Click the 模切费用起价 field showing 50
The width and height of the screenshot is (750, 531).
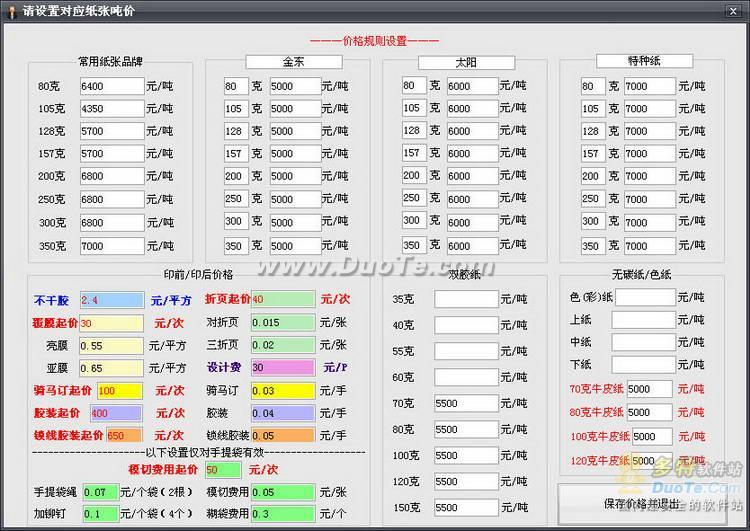pos(223,469)
